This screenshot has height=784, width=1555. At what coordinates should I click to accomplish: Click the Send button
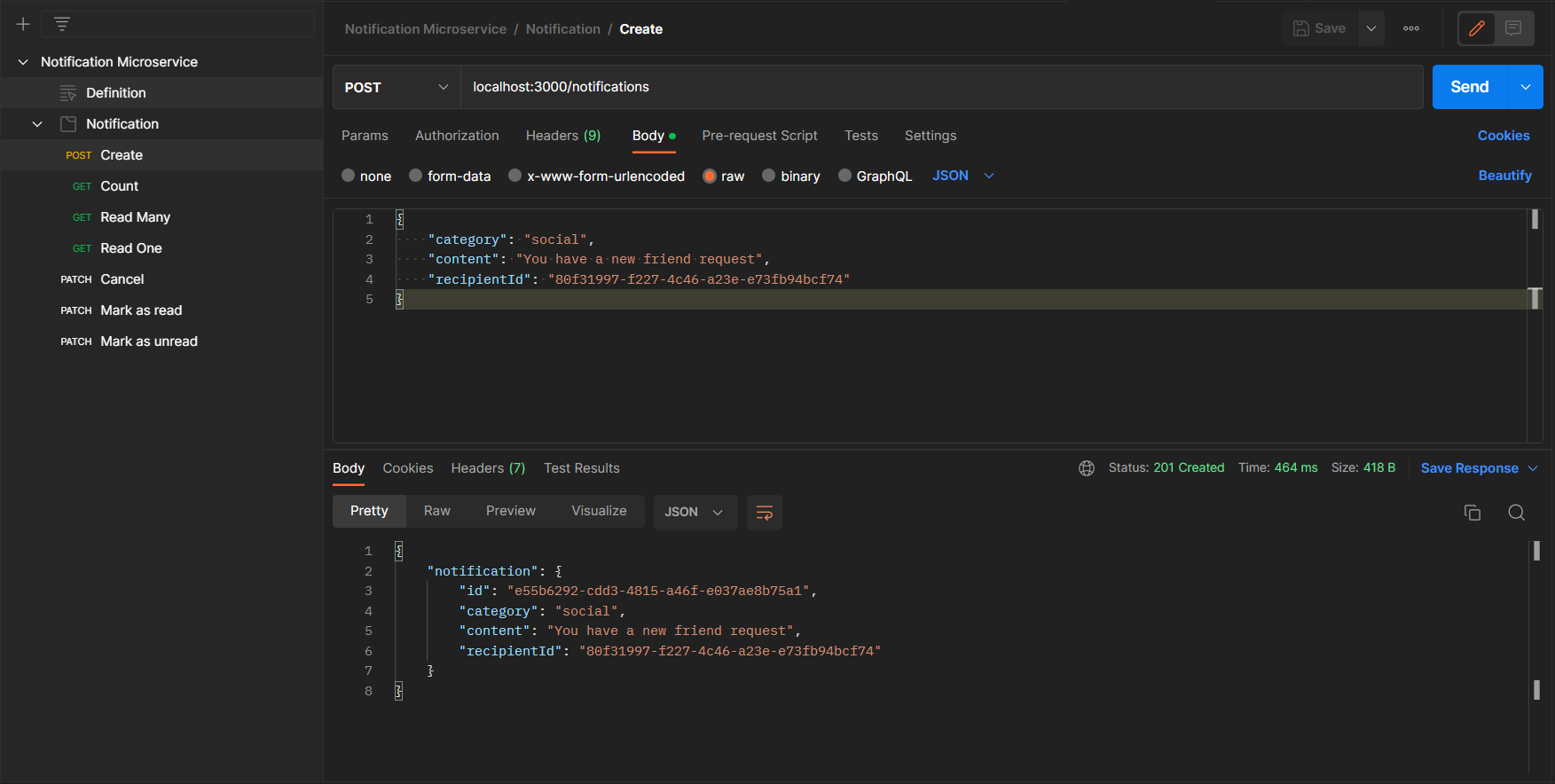1470,87
